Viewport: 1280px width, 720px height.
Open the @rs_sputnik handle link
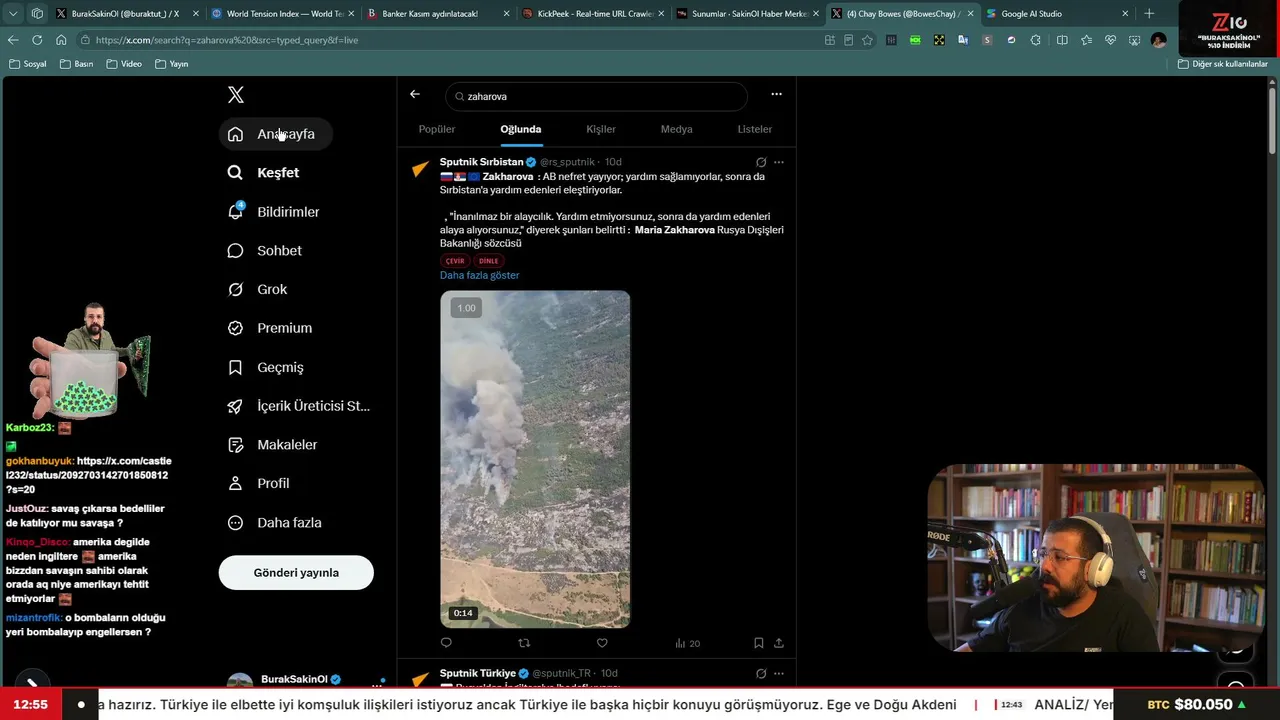click(x=567, y=162)
